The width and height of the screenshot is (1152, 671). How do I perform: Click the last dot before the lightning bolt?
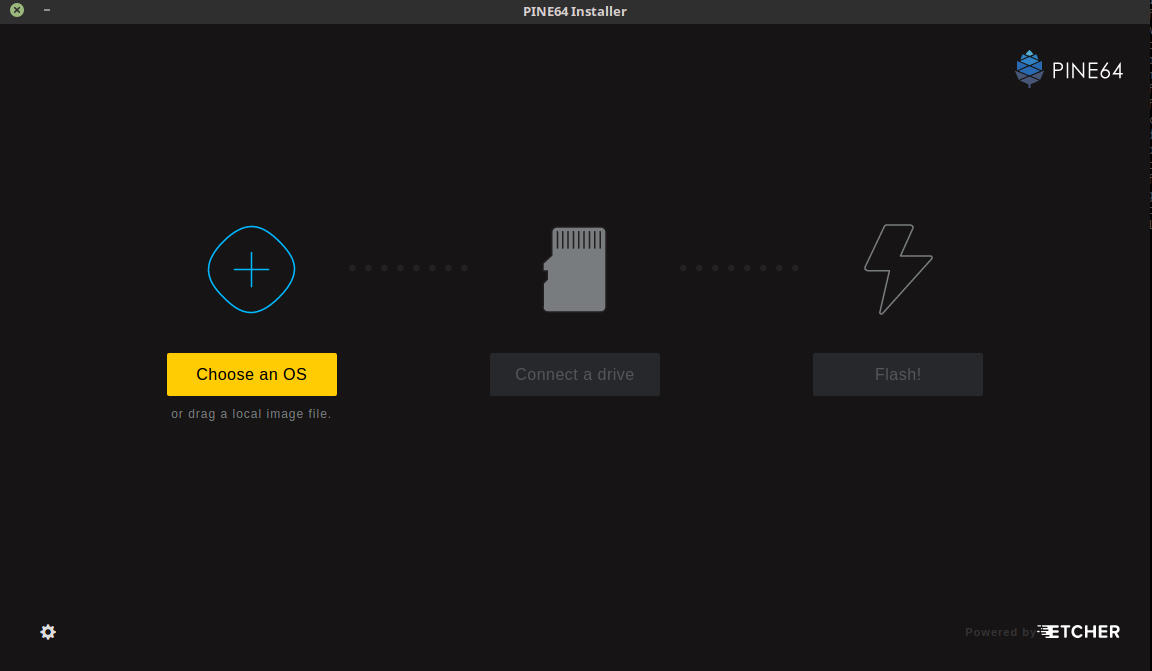click(x=795, y=268)
